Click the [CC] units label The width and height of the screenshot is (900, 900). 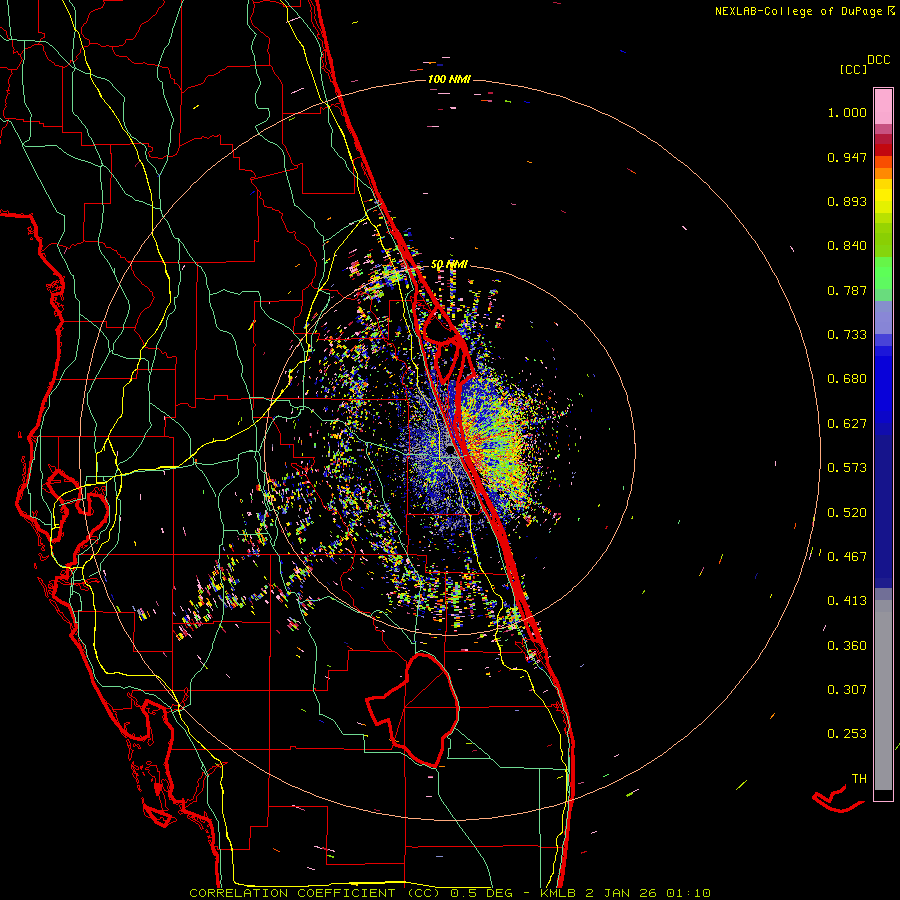pyautogui.click(x=853, y=69)
